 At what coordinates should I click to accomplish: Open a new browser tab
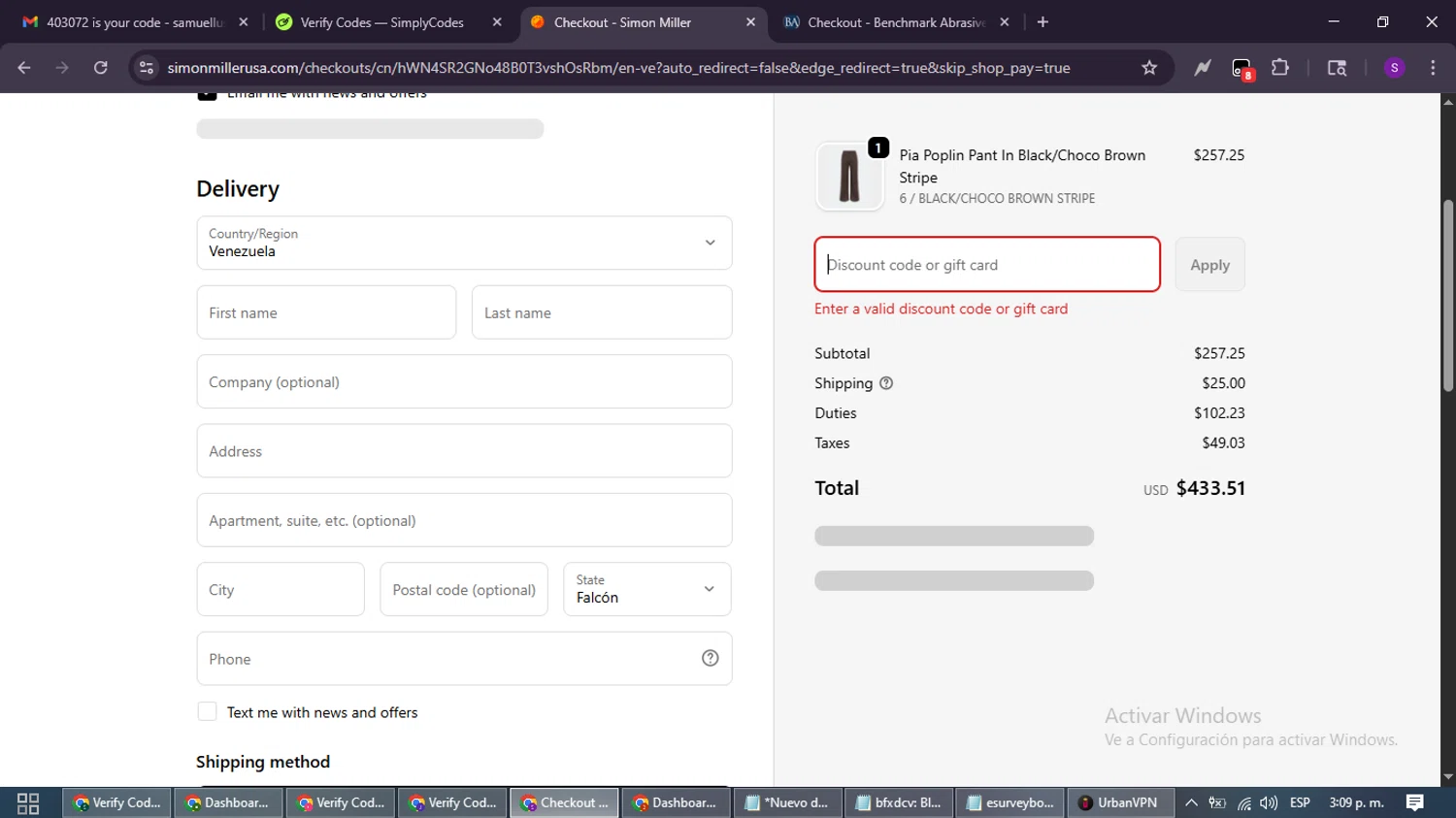coord(1042,22)
